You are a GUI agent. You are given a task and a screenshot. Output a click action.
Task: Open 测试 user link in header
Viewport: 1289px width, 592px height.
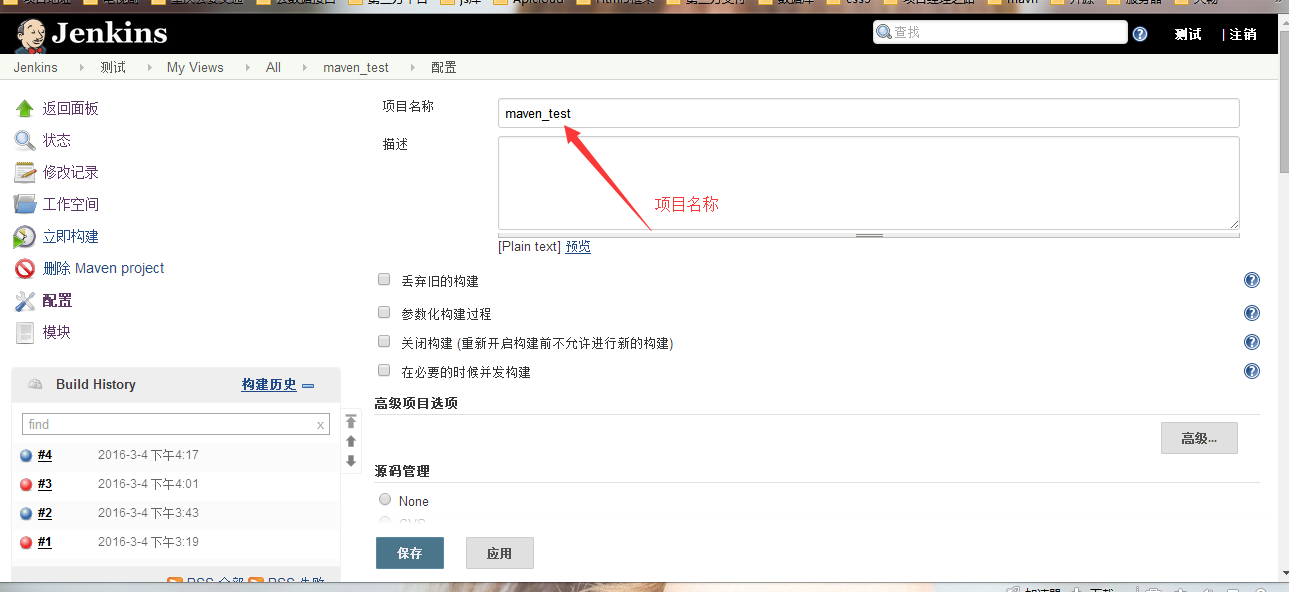point(1188,34)
